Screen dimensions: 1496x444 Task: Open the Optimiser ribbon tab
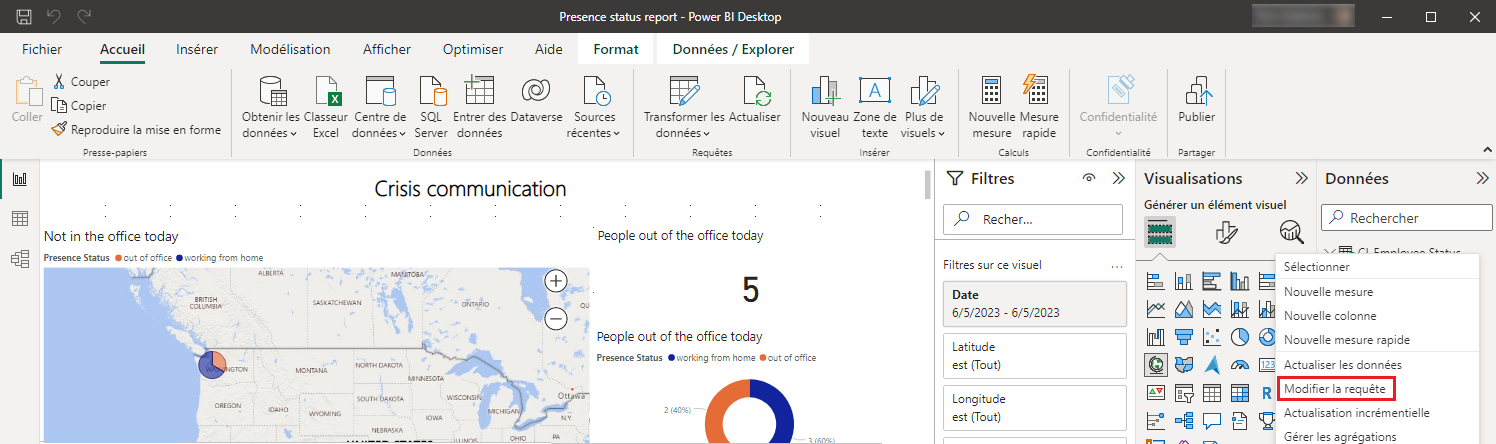pyautogui.click(x=473, y=49)
